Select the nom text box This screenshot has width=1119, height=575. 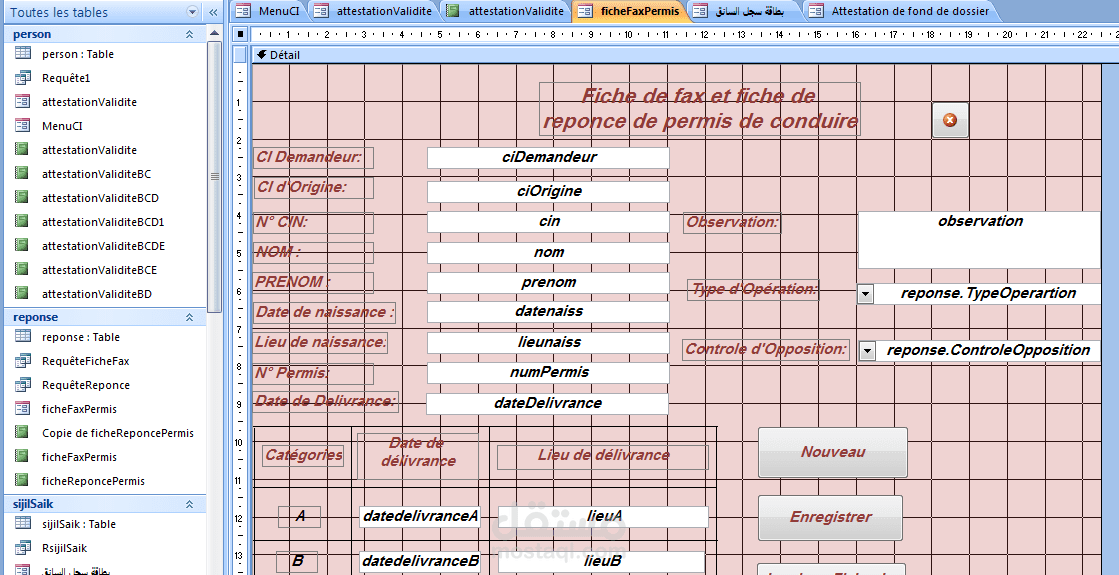[x=548, y=253]
